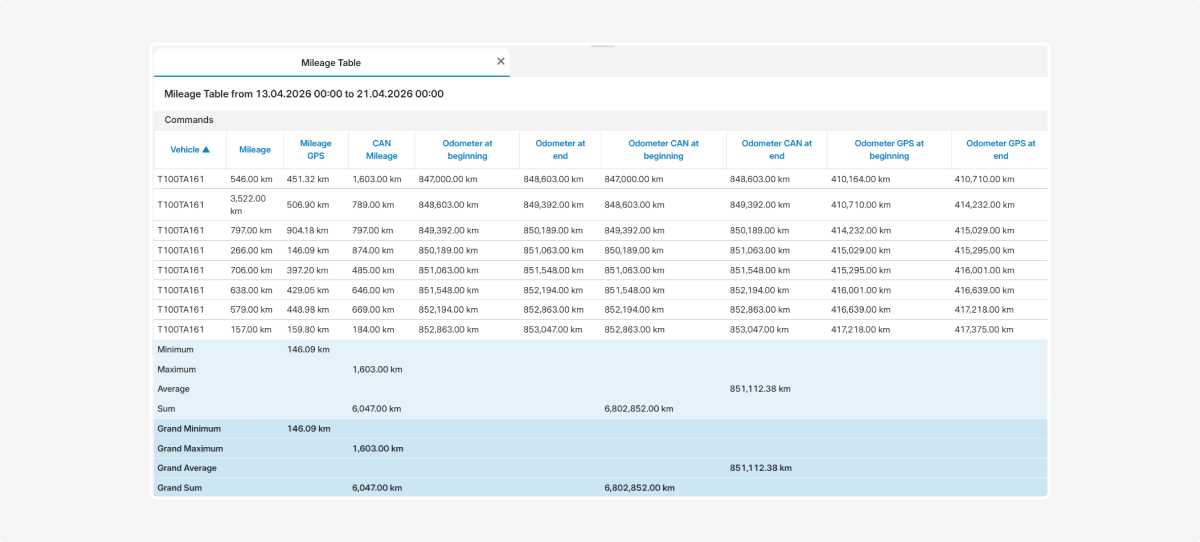This screenshot has height=542, width=1200.
Task: Sort by Odometer GPS at beginning
Action: [x=889, y=150]
